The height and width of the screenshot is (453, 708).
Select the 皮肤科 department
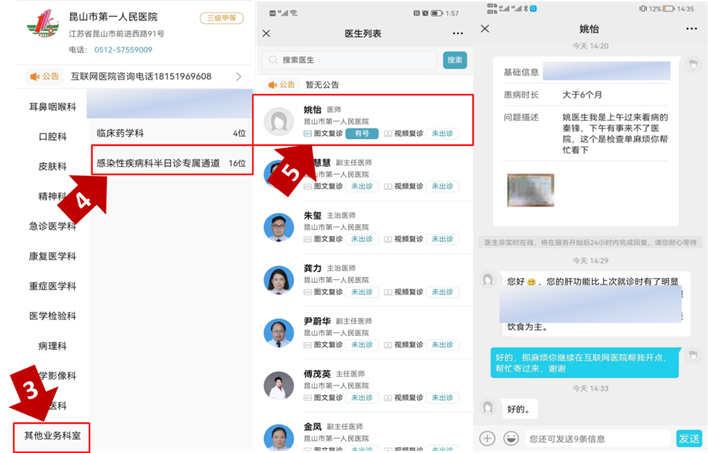52,166
